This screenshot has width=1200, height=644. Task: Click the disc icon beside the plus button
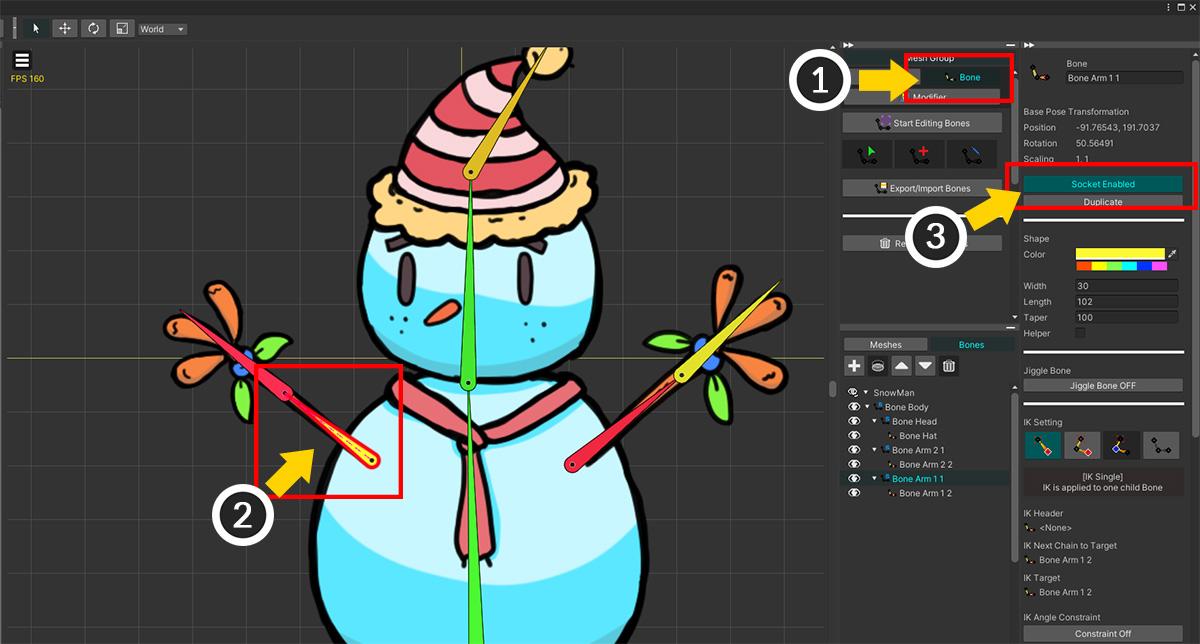[878, 366]
